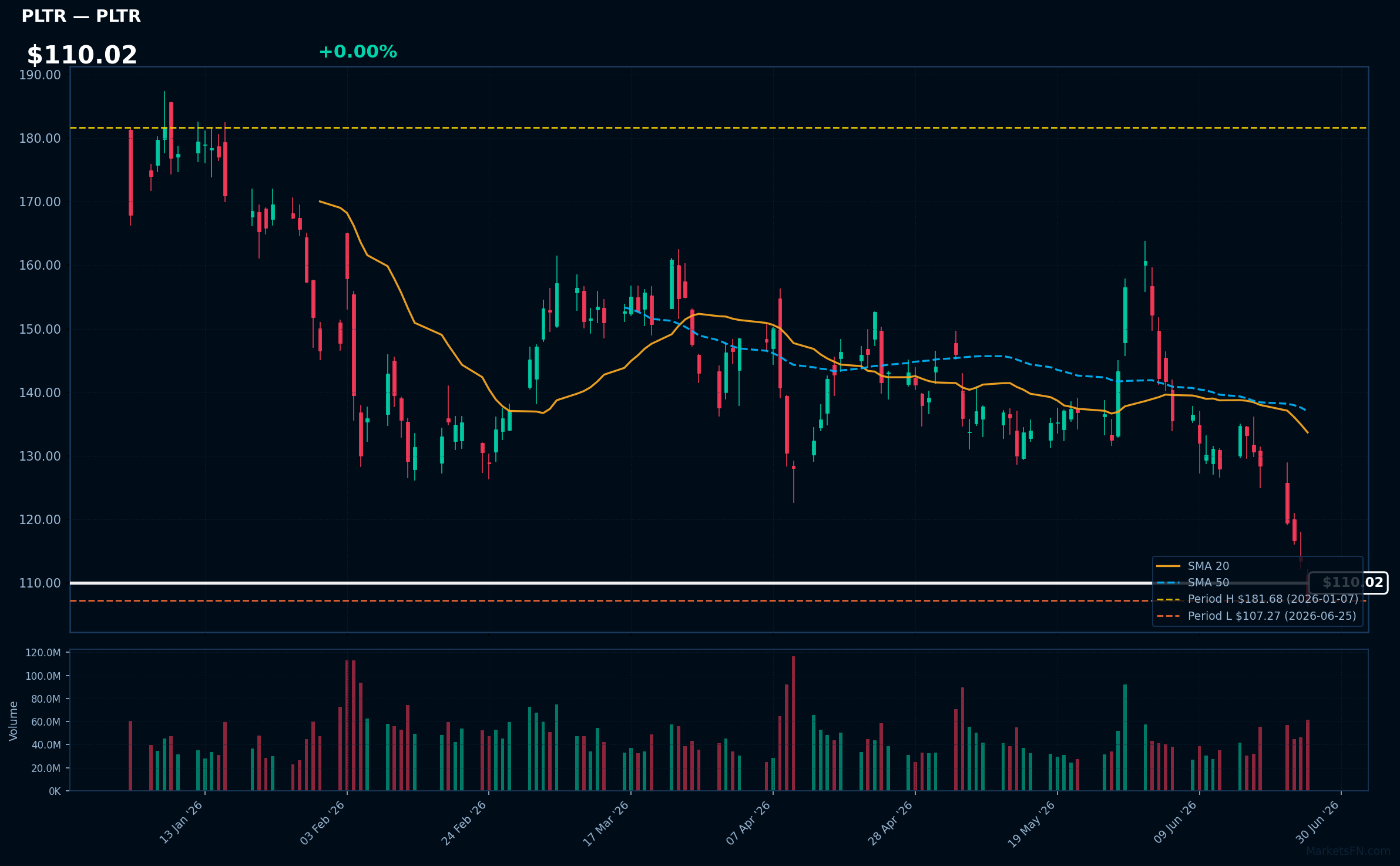Click the +0.00% change value
Viewport: 1400px width, 866px height.
pyautogui.click(x=358, y=52)
